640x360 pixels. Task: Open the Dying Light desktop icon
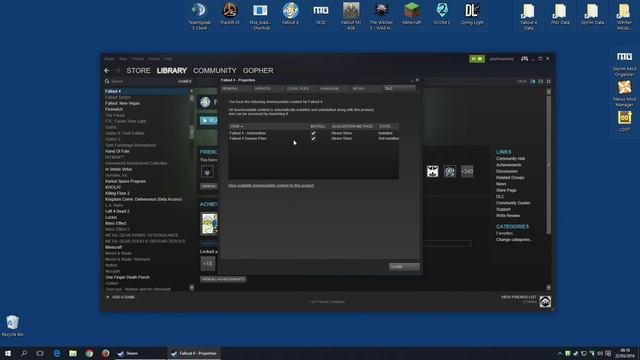click(472, 13)
